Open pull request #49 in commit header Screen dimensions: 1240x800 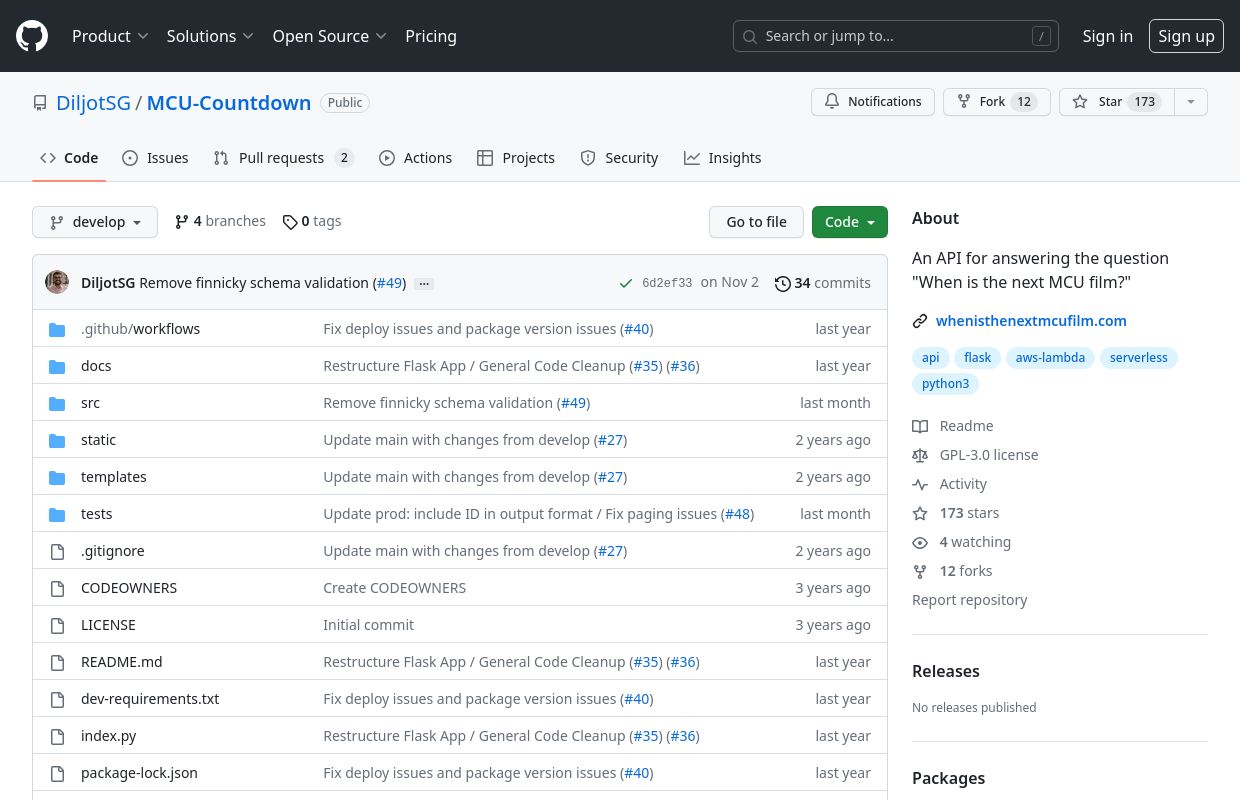tap(389, 283)
